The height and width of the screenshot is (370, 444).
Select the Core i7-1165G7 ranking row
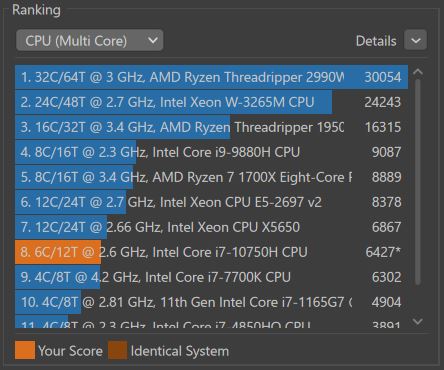[211, 302]
